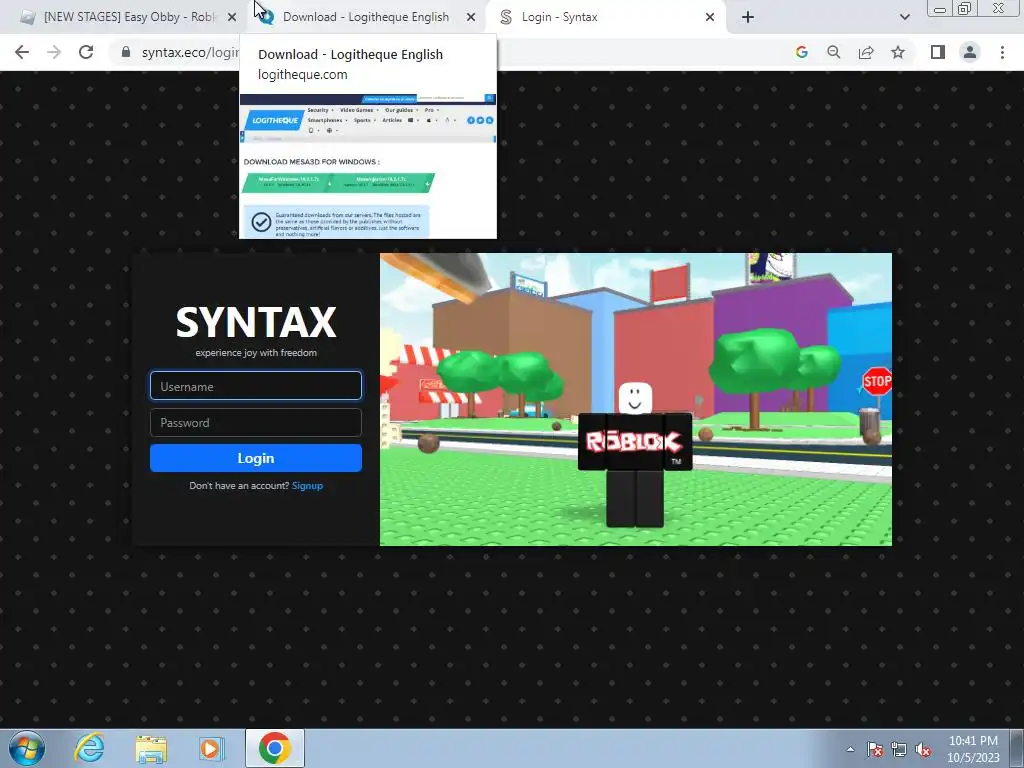This screenshot has height=768, width=1024.
Task: Open Windows Explorer folder from taskbar
Action: pos(151,748)
